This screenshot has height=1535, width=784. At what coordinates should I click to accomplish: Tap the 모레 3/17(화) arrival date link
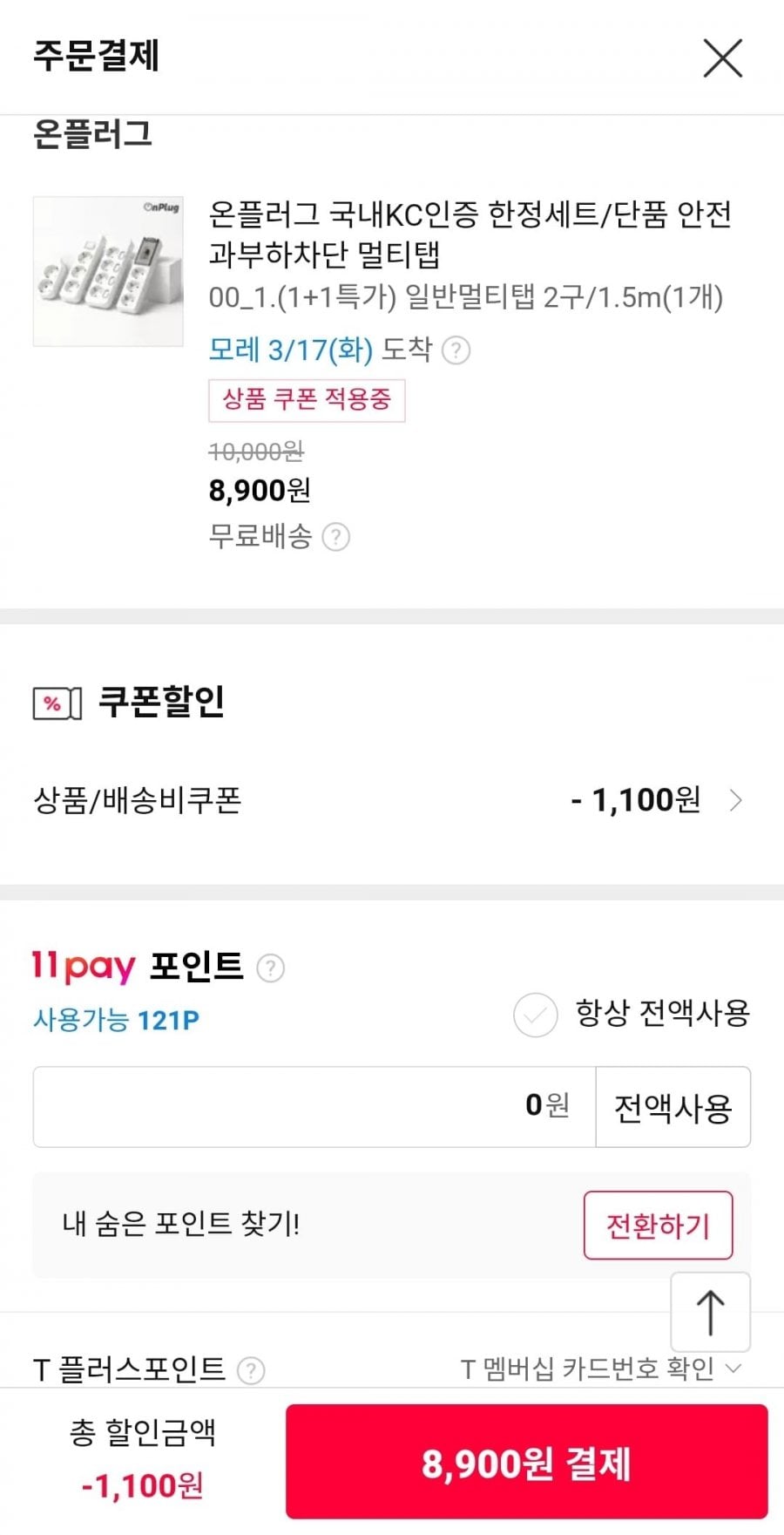tap(290, 350)
